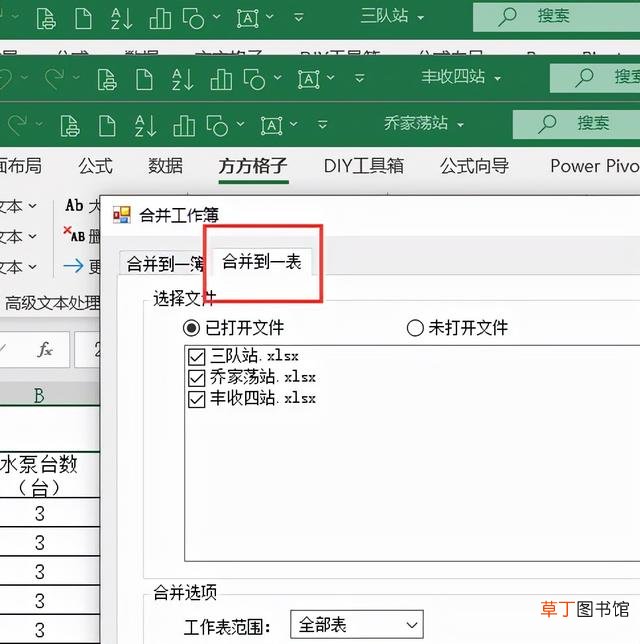Click text box icon in 三队站 window
The image size is (640, 644).
point(248,18)
